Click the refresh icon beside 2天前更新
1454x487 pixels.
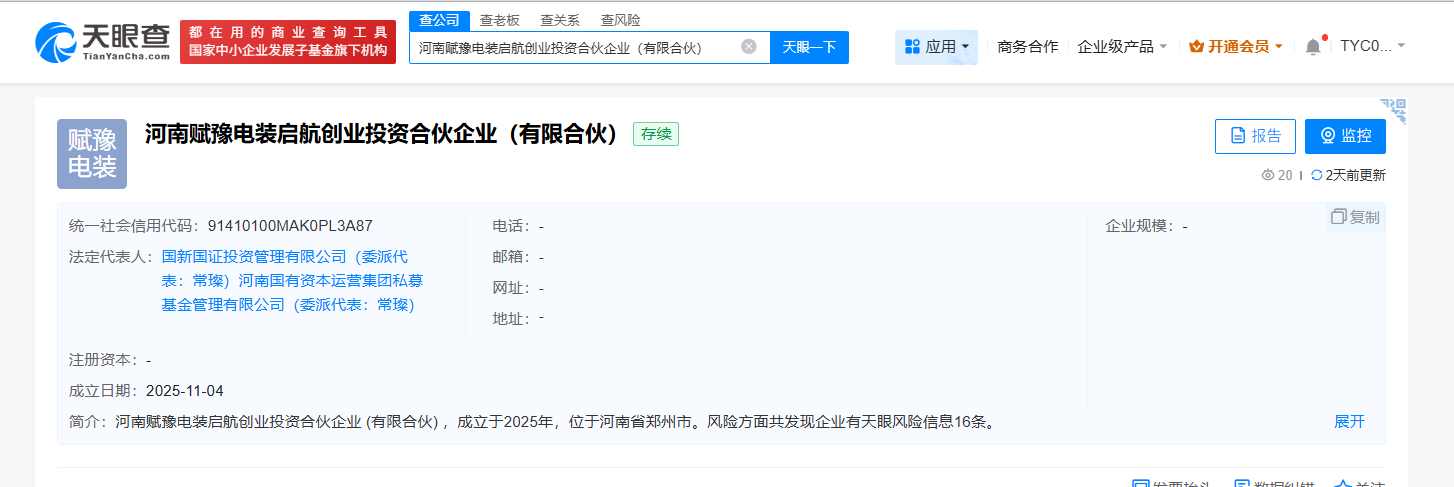click(1316, 175)
